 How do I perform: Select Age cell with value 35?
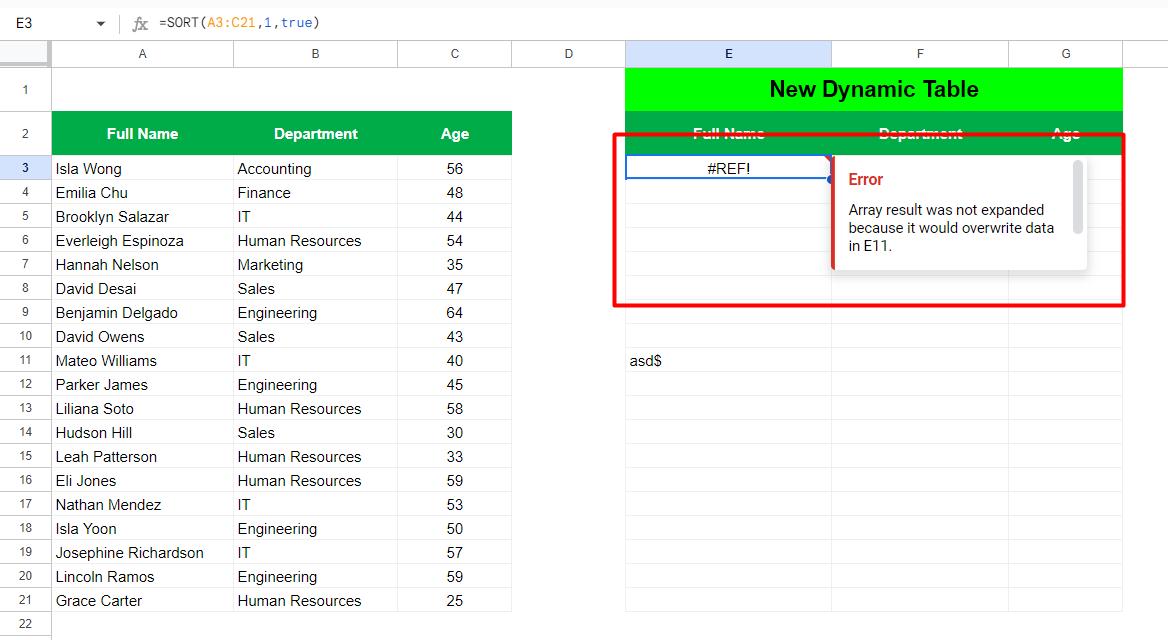coord(454,264)
